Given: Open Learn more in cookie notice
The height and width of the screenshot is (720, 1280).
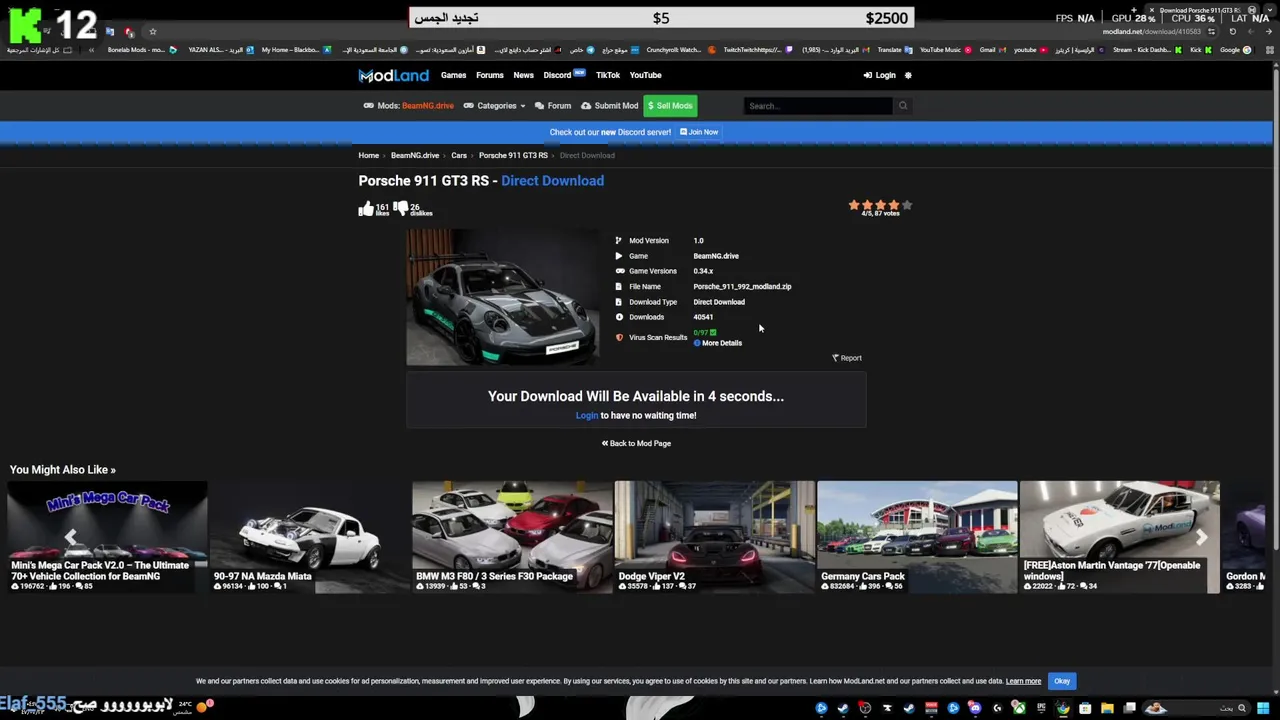Looking at the screenshot, I should (x=1023, y=681).
